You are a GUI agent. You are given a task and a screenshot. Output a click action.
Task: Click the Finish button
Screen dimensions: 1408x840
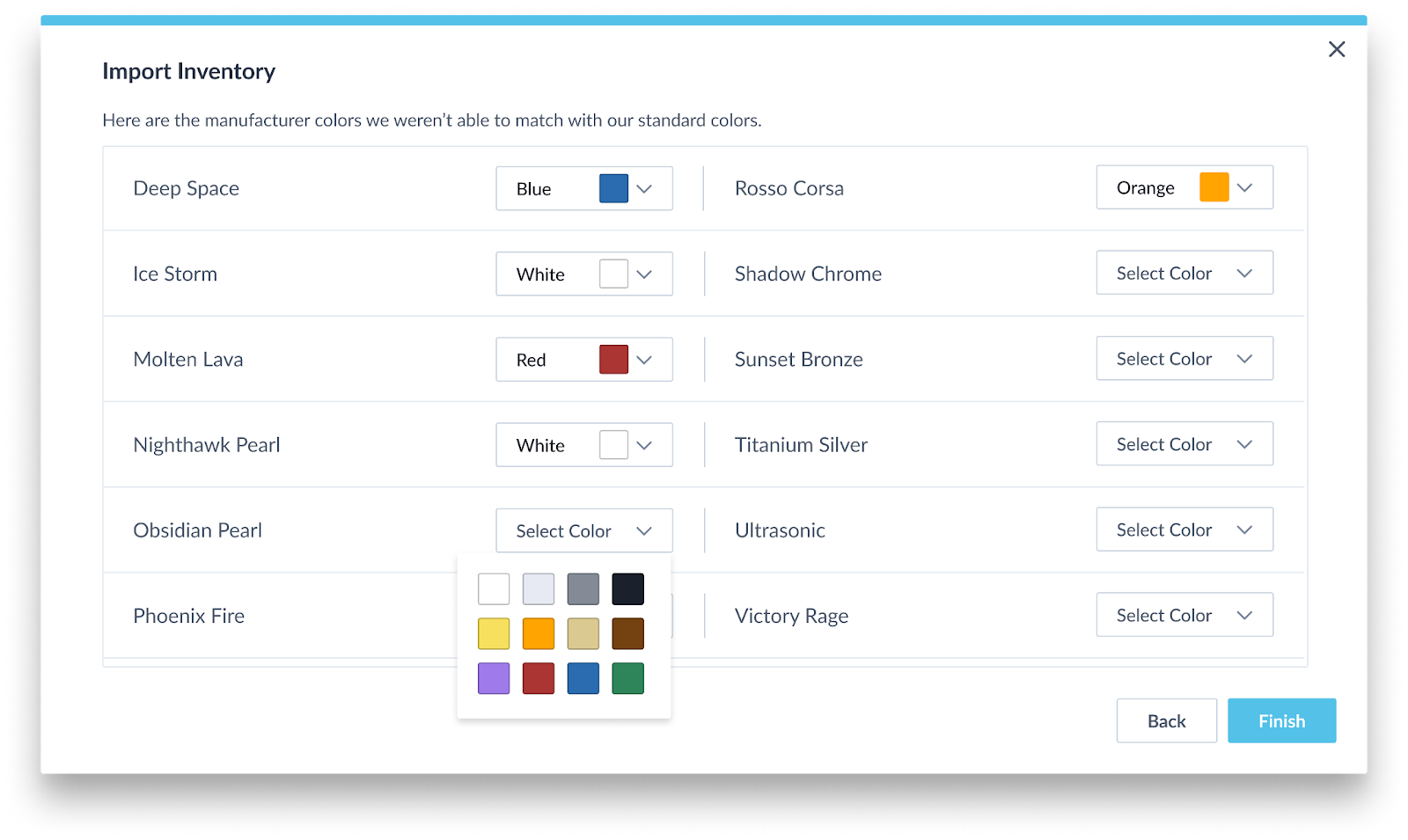(x=1282, y=720)
